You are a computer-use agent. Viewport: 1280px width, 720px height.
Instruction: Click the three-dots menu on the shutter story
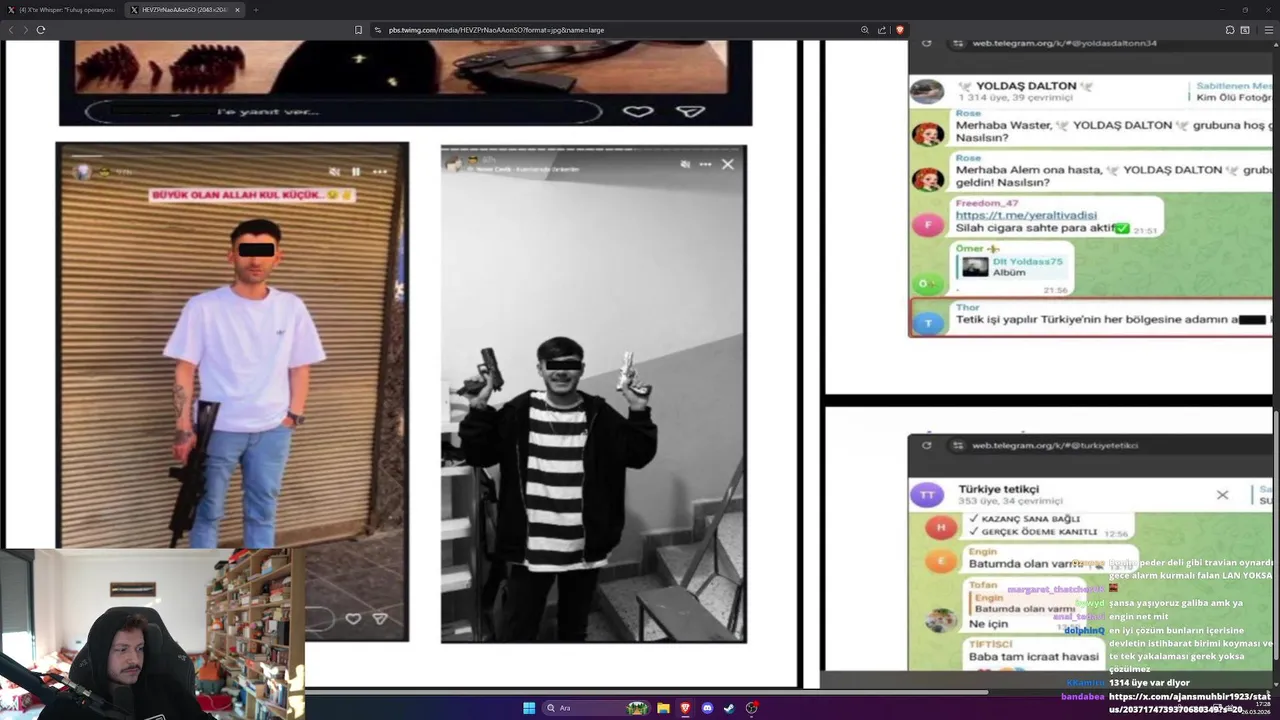(379, 172)
